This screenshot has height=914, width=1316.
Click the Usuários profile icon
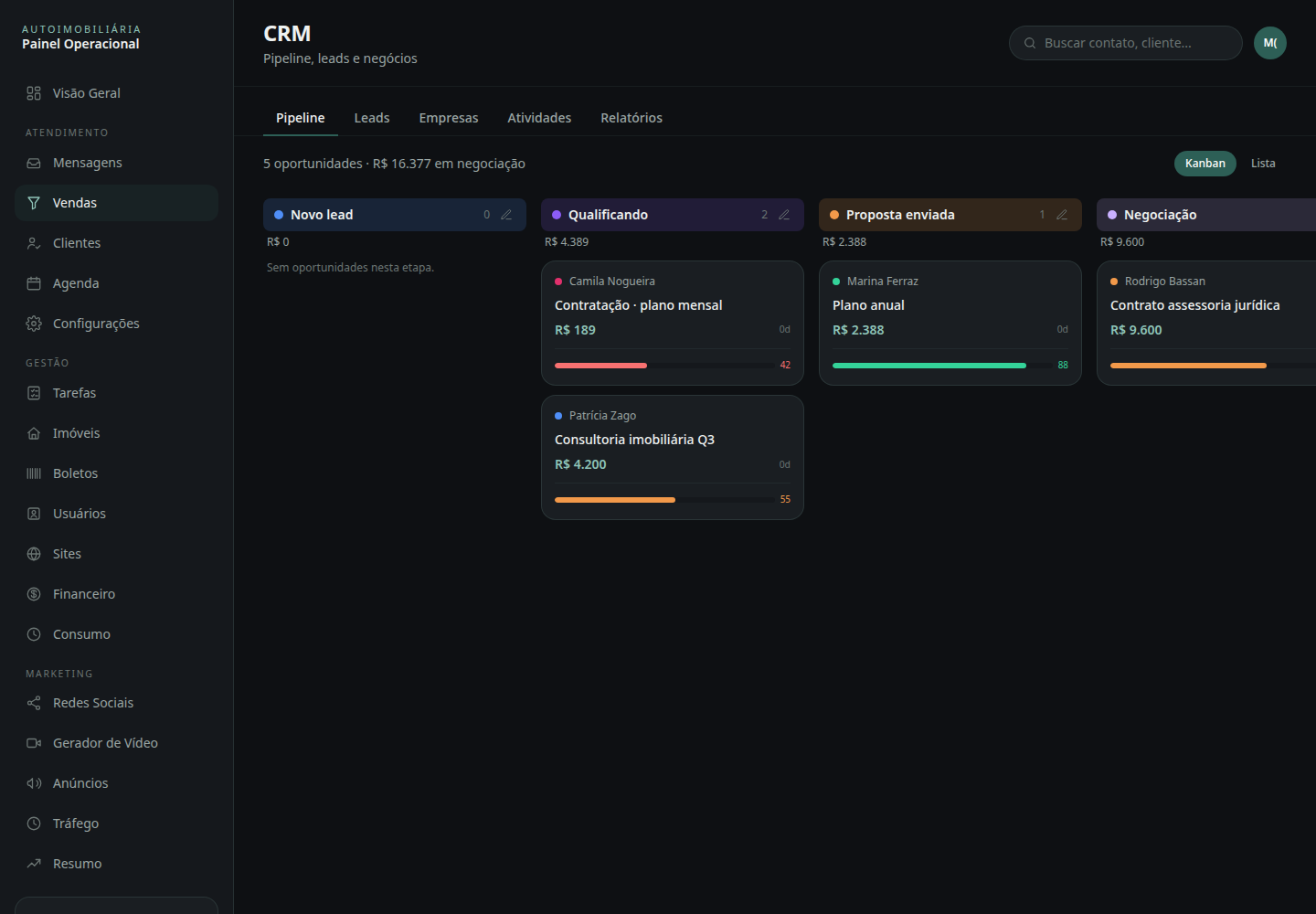coord(34,514)
